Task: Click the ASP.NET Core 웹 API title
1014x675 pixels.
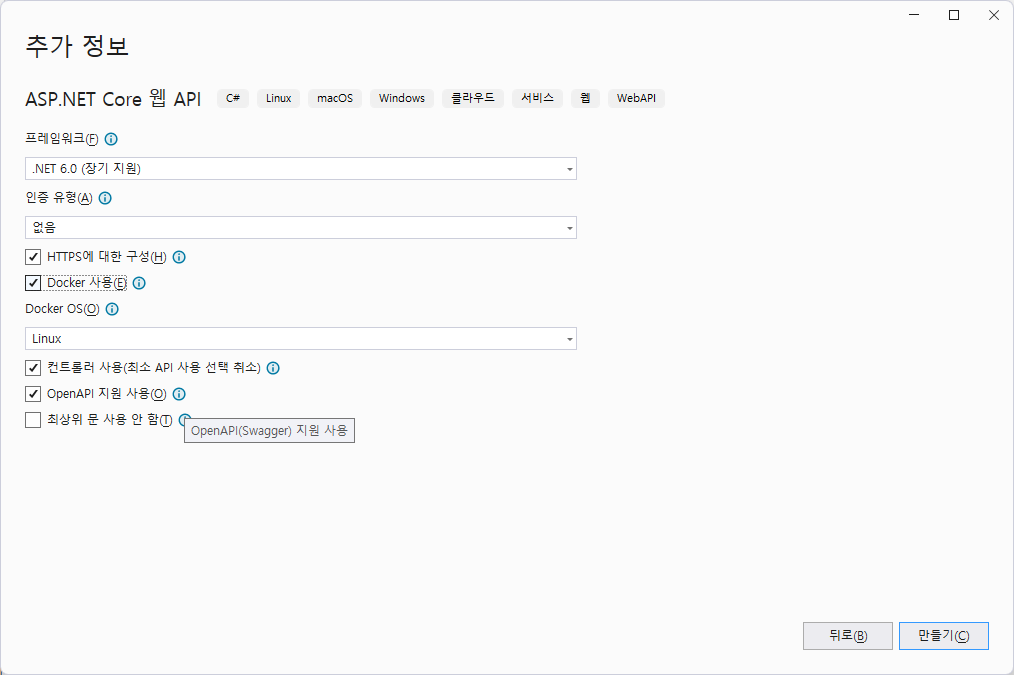Action: click(113, 99)
